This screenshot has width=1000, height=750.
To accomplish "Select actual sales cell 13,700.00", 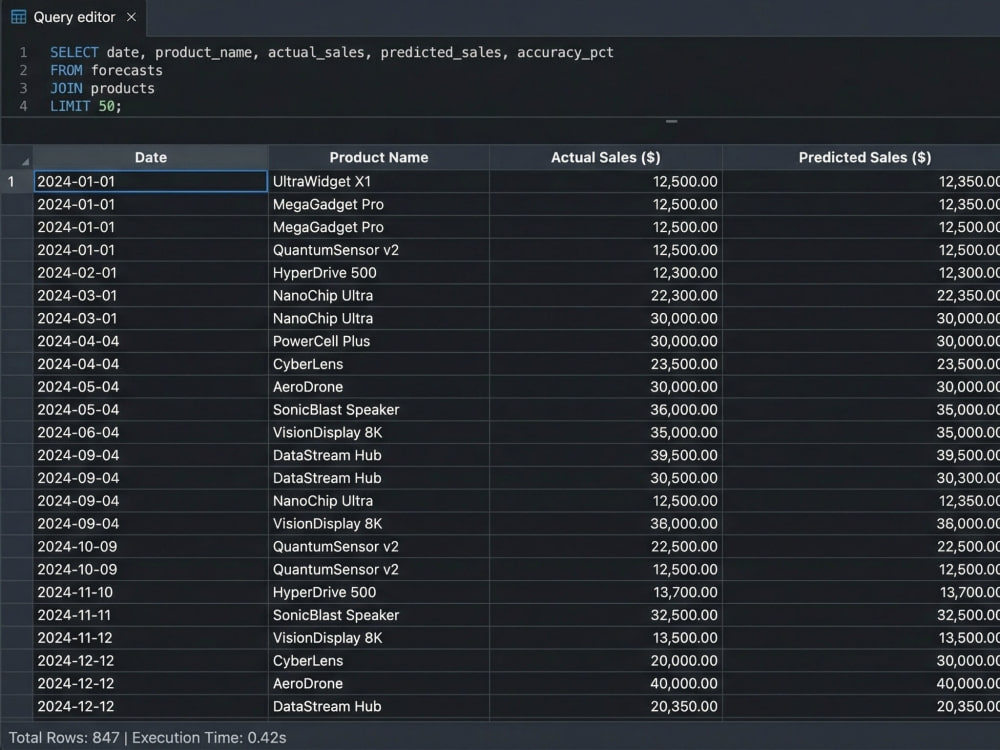I will click(x=606, y=592).
